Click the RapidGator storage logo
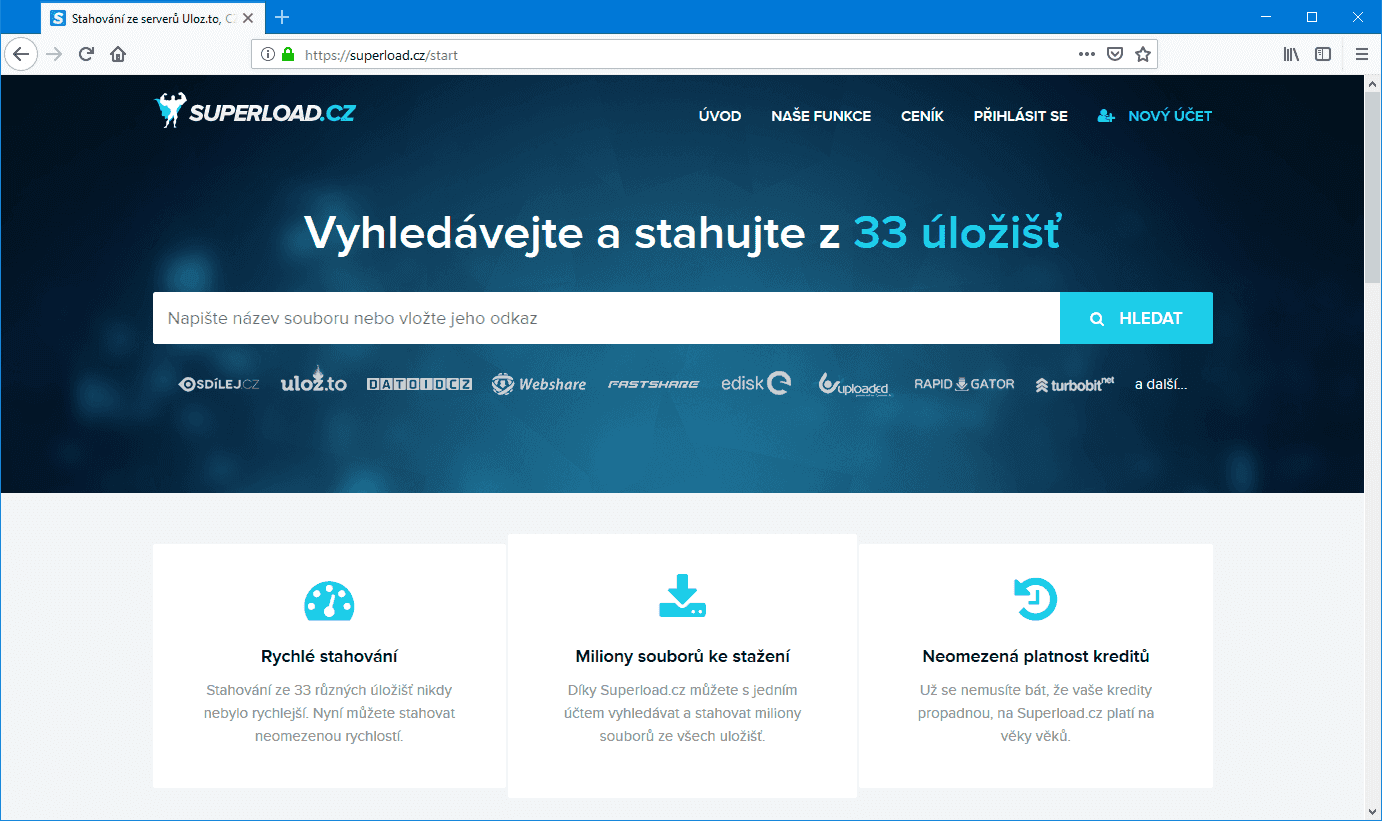The height and width of the screenshot is (821, 1382). click(963, 383)
